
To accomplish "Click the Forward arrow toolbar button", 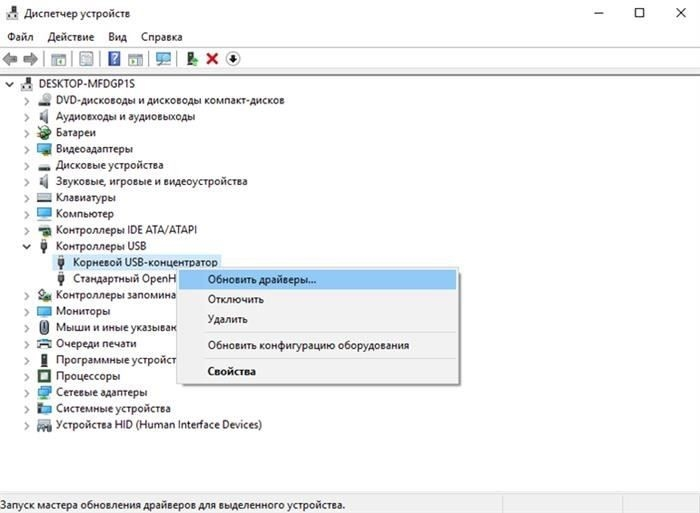I will [30, 59].
